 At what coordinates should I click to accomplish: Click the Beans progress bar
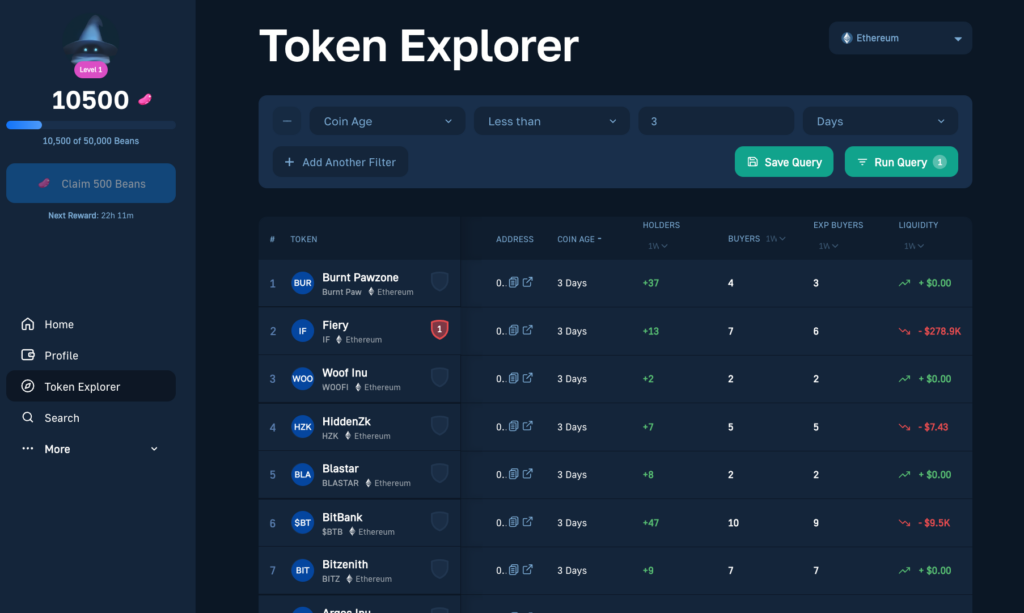coord(91,125)
